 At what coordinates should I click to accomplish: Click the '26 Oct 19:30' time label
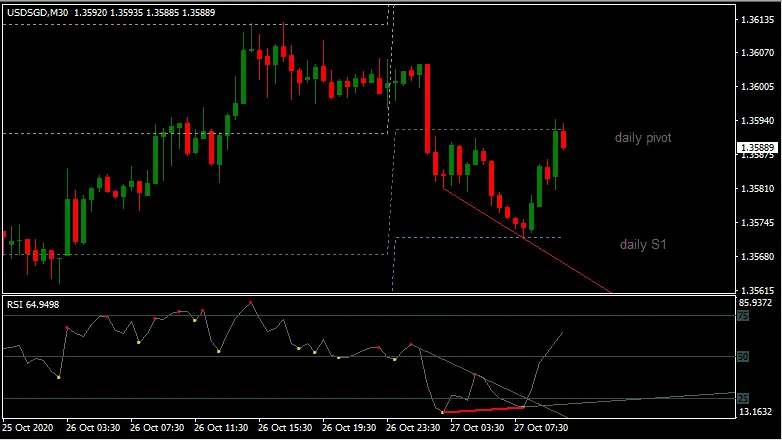[349, 428]
